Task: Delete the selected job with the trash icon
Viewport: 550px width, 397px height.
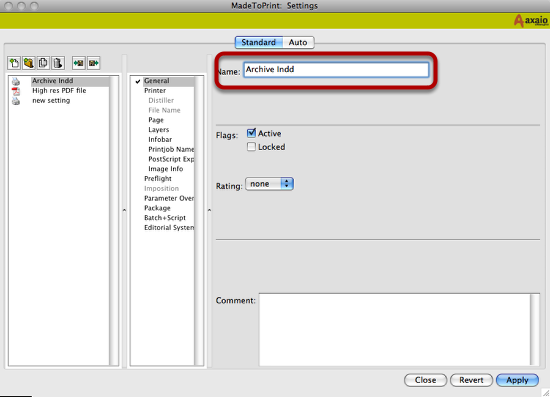Action: (58, 63)
